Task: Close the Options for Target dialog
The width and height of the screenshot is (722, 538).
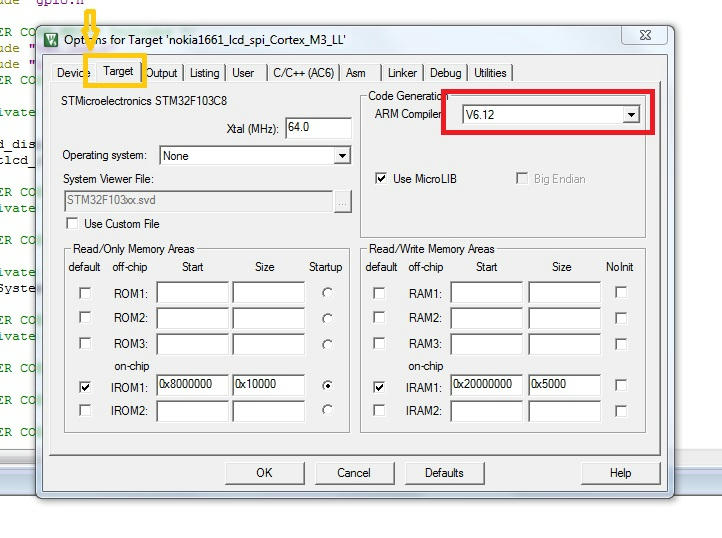Action: tap(644, 34)
